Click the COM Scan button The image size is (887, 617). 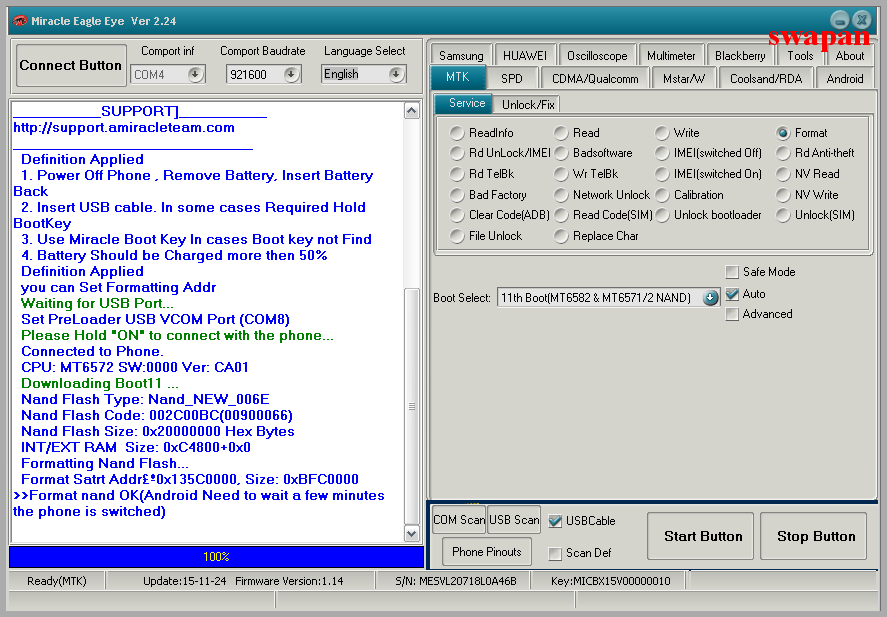pos(458,520)
